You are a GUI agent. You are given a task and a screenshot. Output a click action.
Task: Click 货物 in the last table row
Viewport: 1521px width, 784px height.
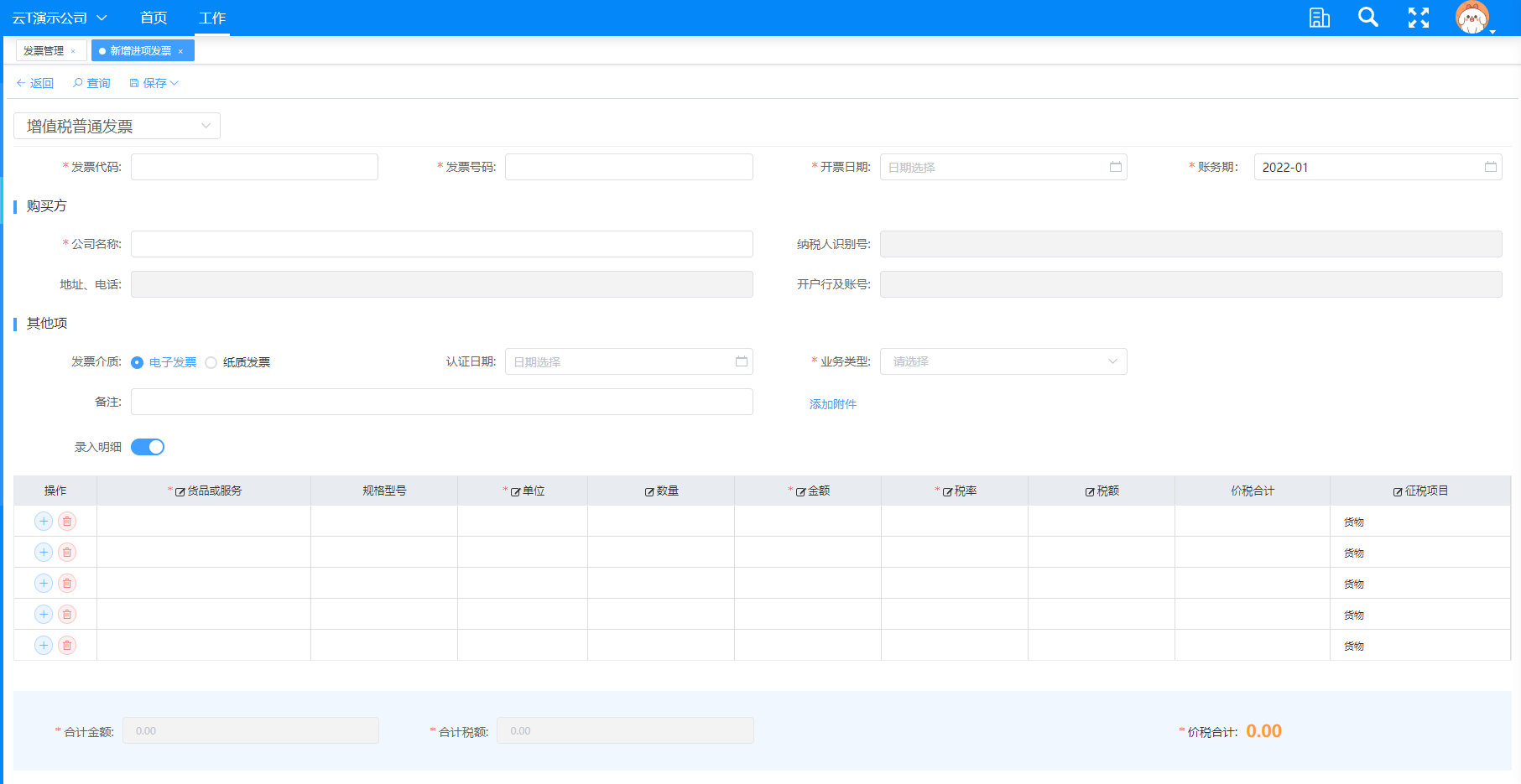(x=1354, y=646)
